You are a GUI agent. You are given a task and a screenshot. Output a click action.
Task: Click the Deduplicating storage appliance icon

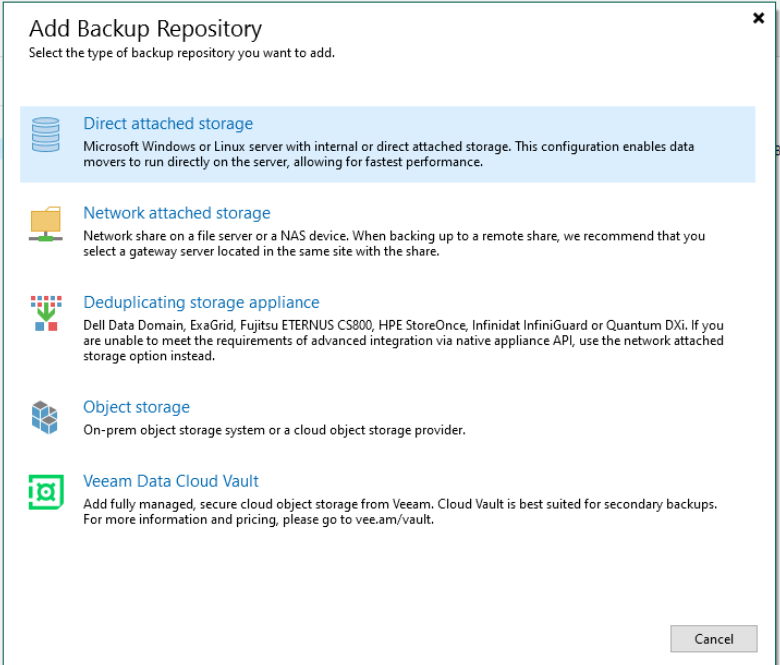(x=46, y=313)
